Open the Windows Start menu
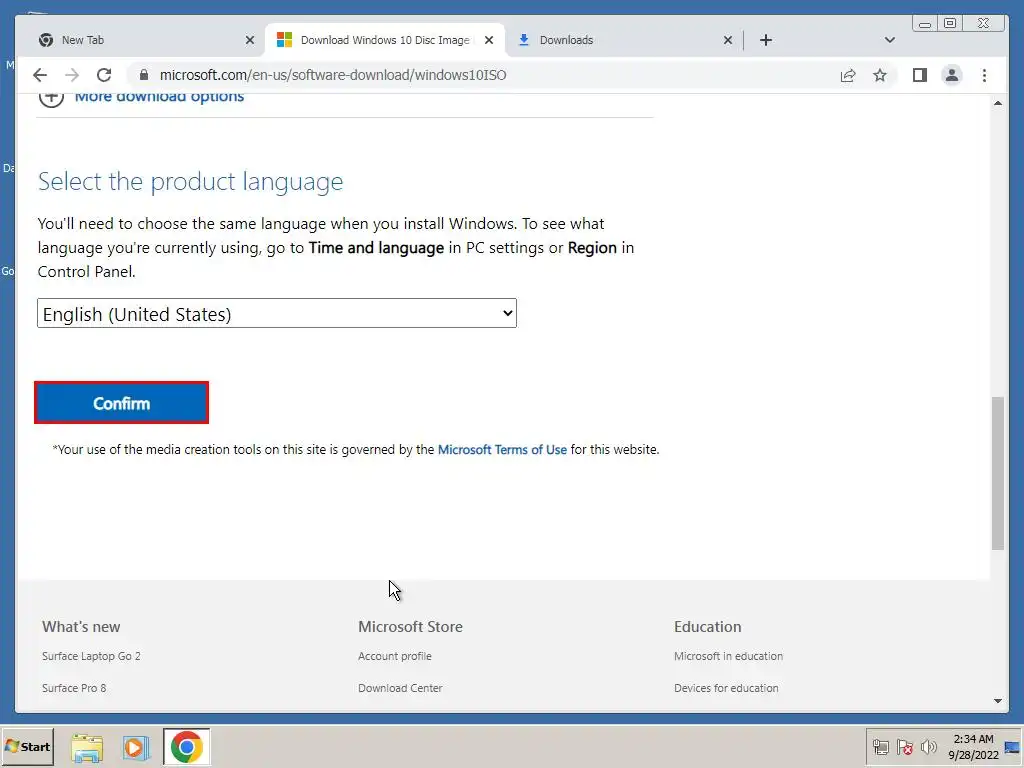1024x768 pixels. tap(27, 746)
